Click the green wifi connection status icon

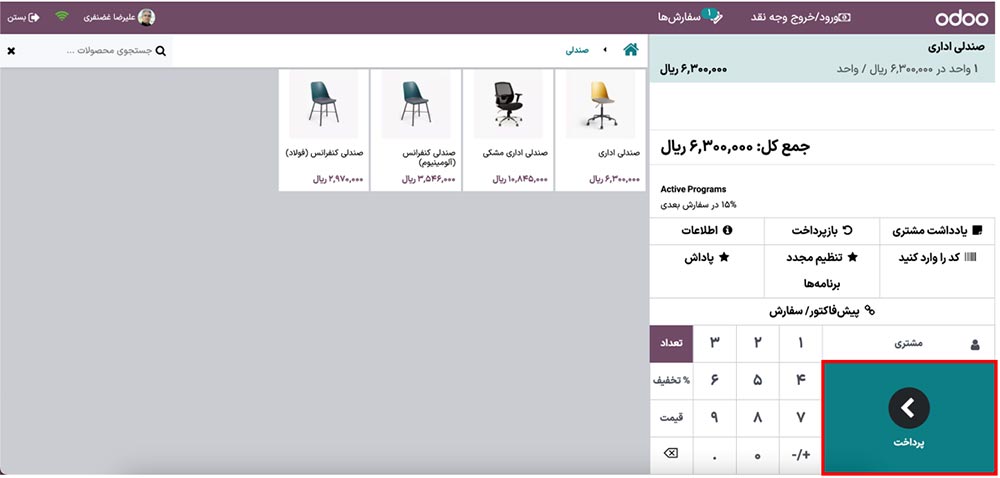[62, 17]
